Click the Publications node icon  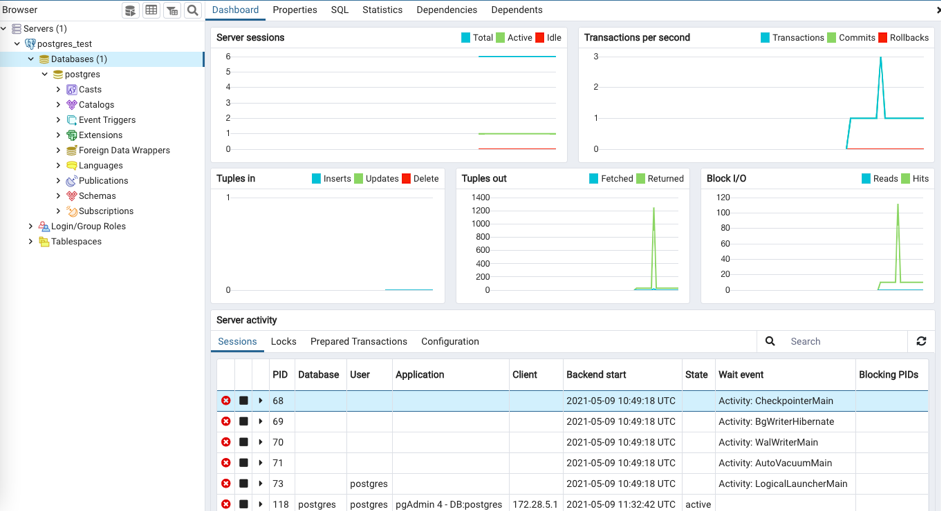71,181
